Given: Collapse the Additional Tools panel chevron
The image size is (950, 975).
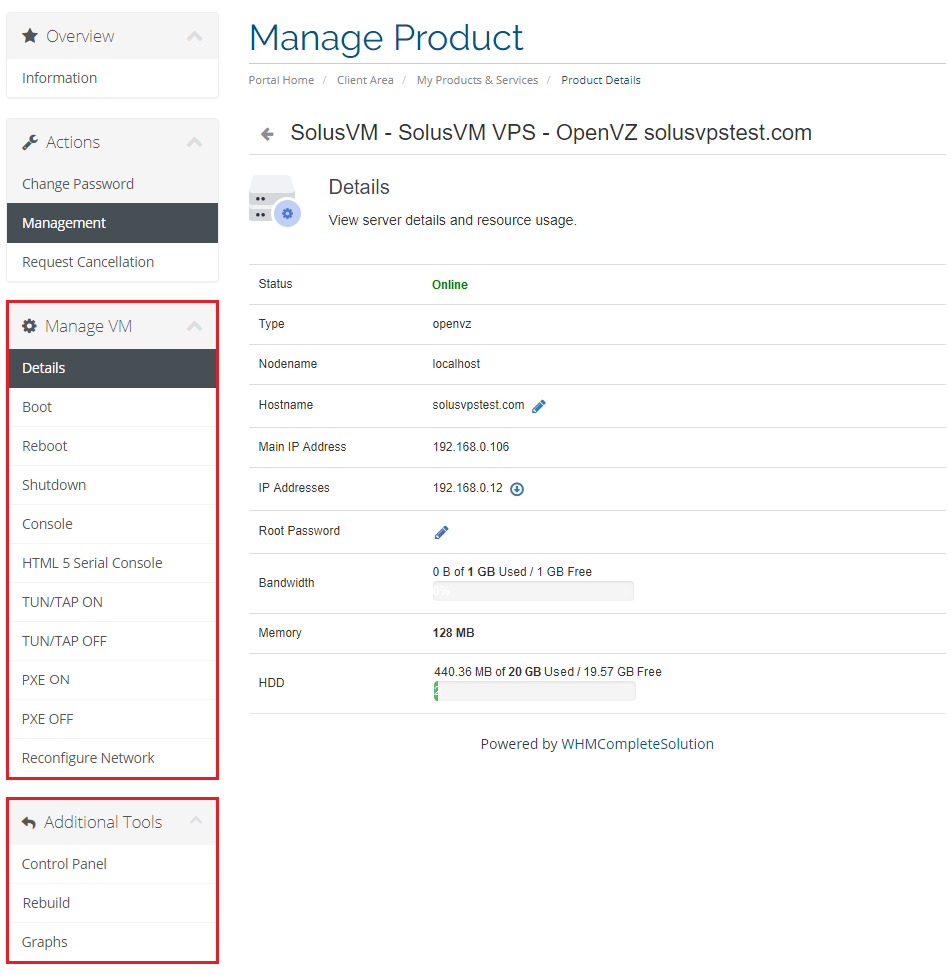Looking at the screenshot, I should pyautogui.click(x=196, y=820).
